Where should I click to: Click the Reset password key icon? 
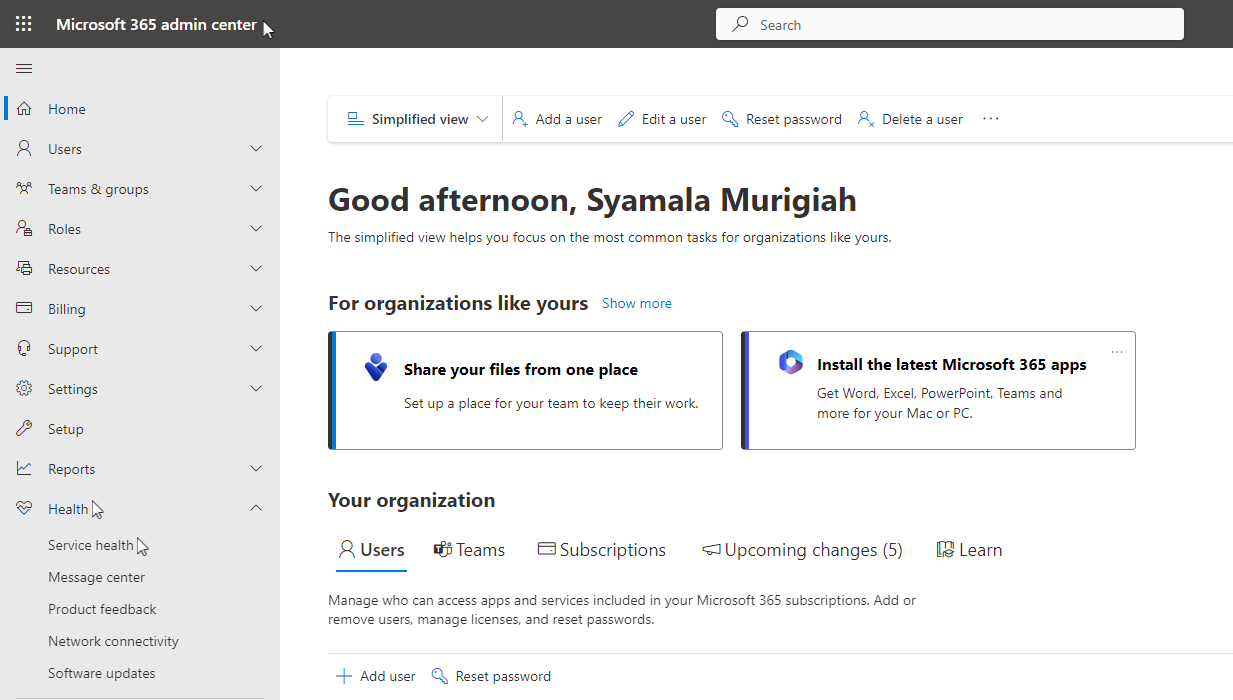click(x=729, y=118)
